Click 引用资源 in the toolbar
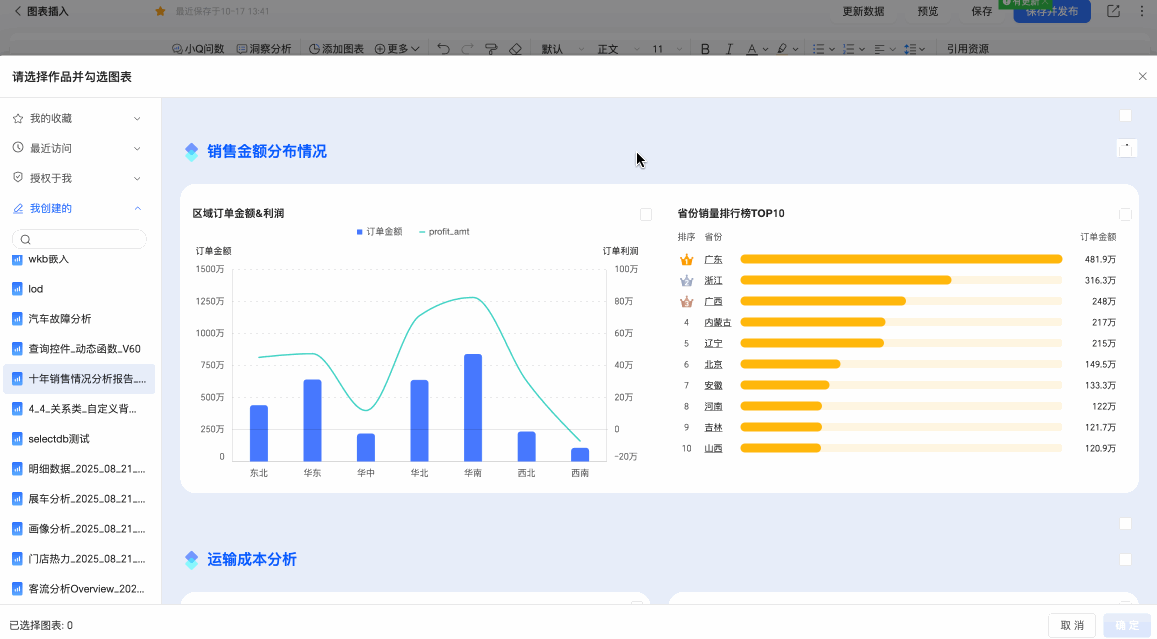 coord(967,49)
